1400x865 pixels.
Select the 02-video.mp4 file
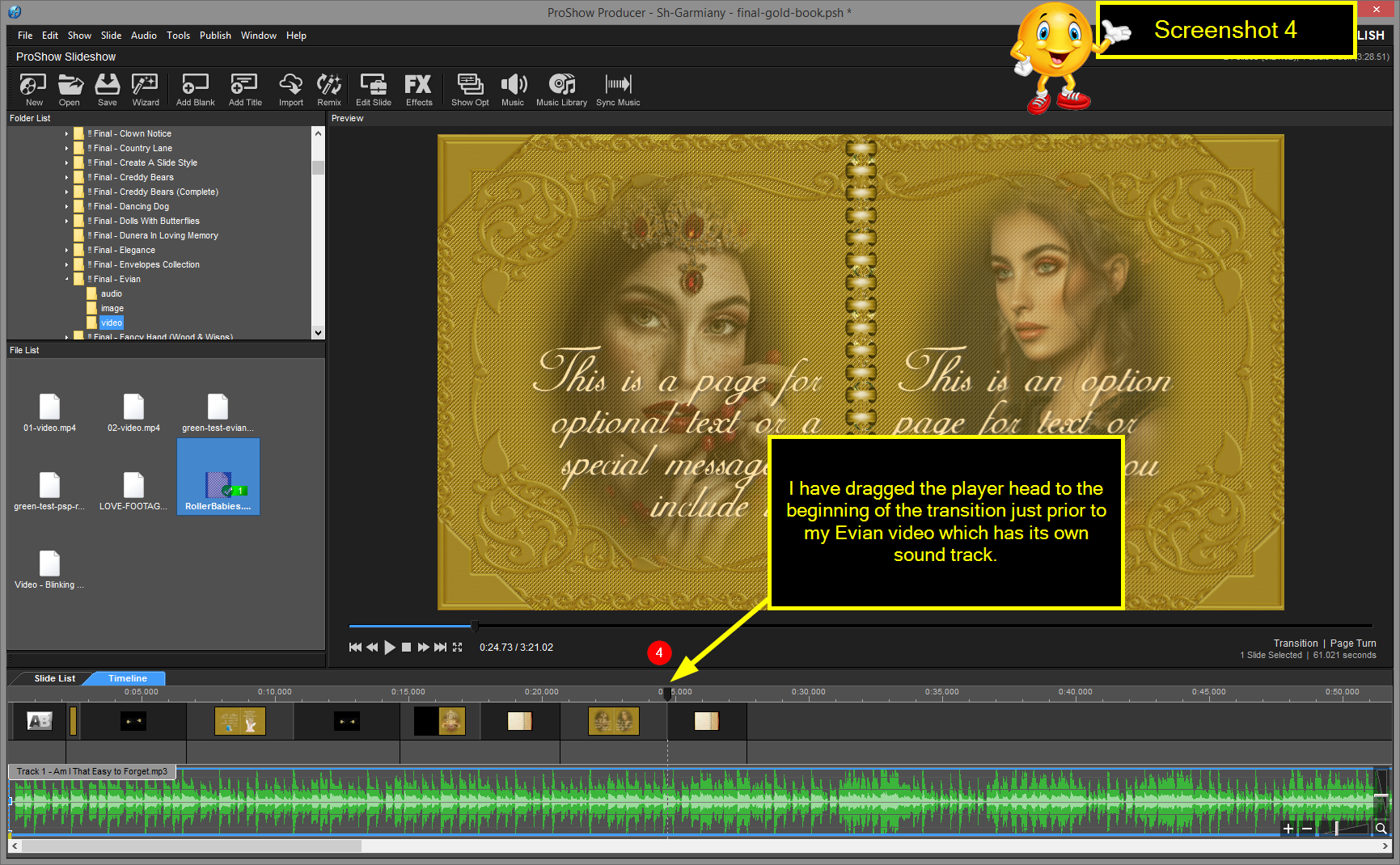click(x=133, y=413)
